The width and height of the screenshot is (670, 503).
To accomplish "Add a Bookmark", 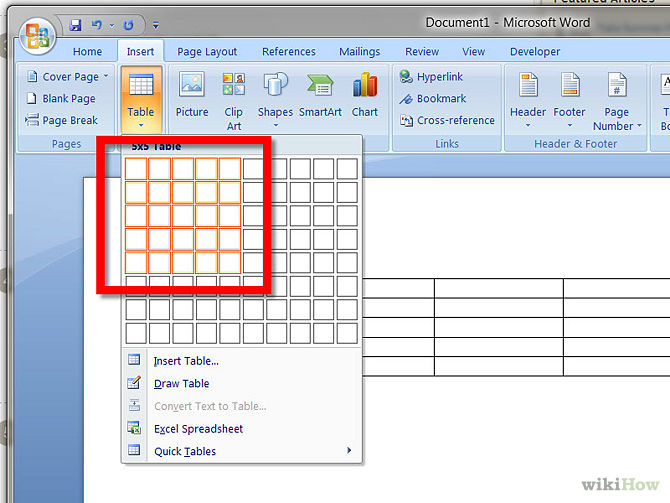I will (x=433, y=99).
